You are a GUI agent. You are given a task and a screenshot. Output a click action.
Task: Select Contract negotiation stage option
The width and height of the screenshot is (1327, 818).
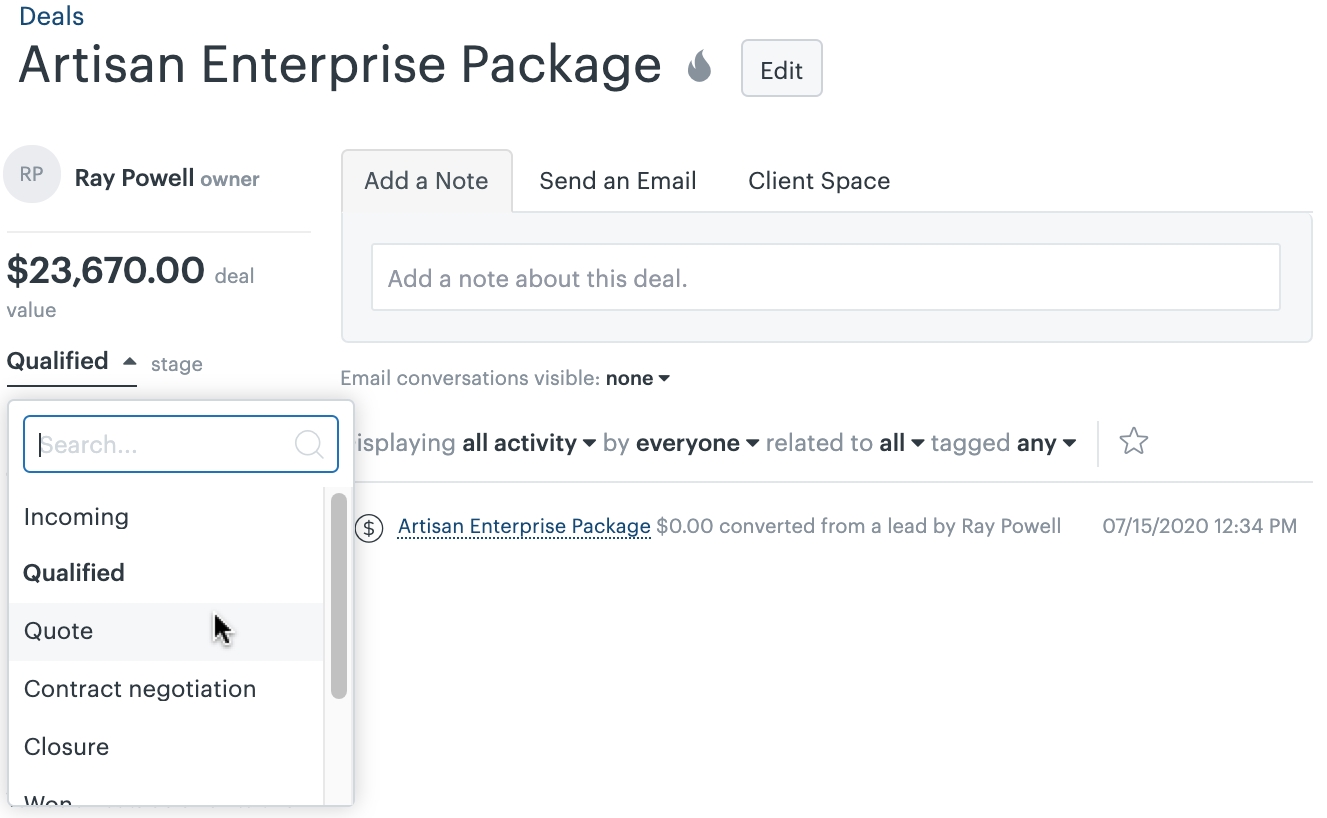point(140,689)
